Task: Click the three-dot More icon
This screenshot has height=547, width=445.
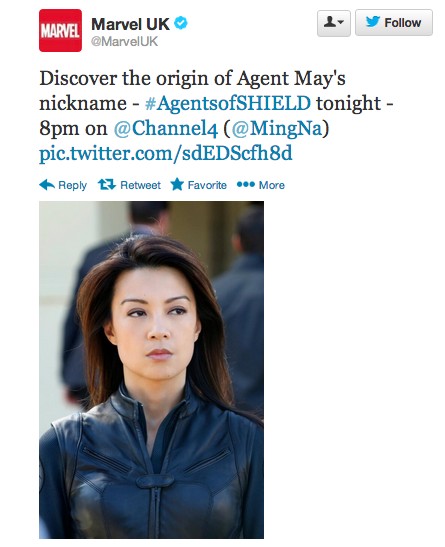Action: 246,184
